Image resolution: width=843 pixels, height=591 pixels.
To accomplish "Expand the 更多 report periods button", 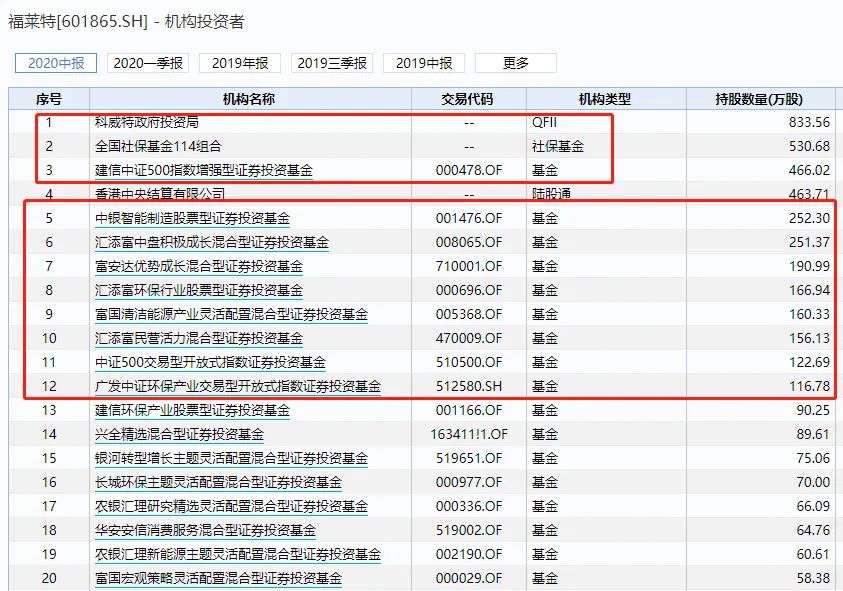I will click(x=516, y=63).
